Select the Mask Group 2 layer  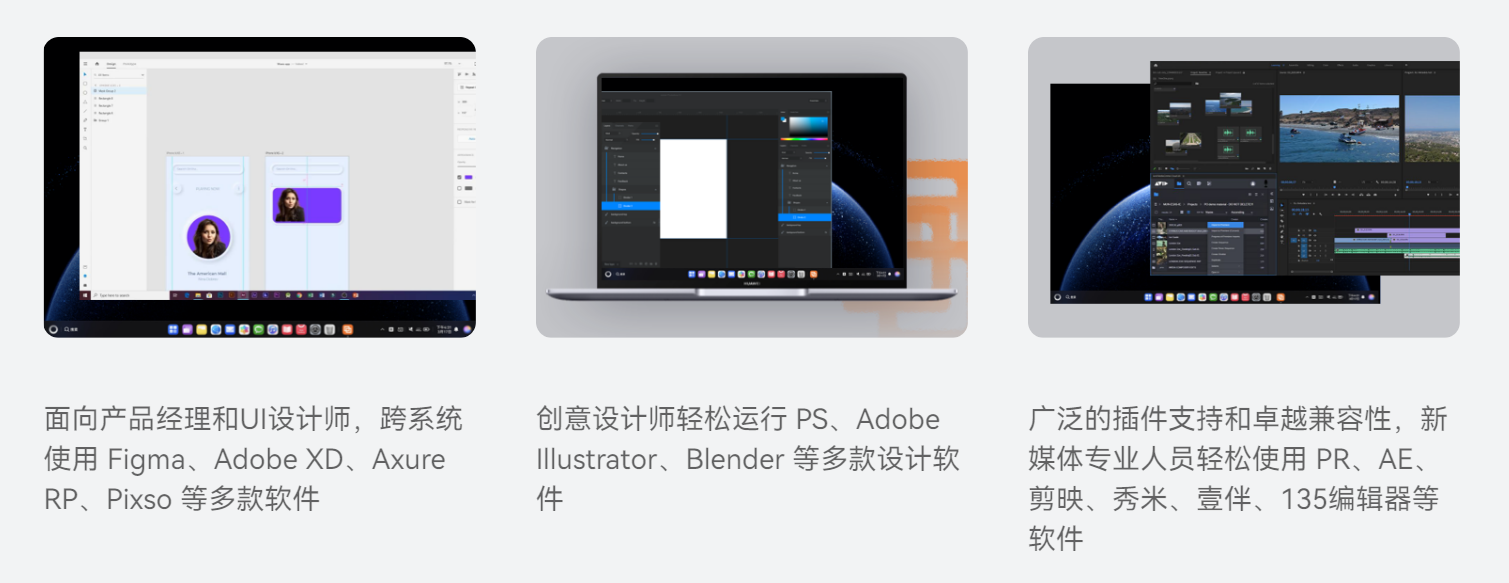tap(119, 91)
